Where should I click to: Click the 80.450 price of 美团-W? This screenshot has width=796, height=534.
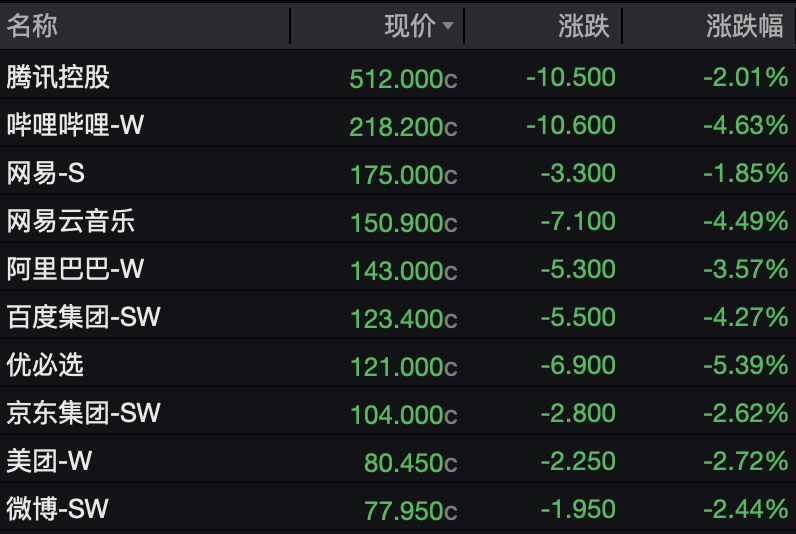tap(411, 463)
